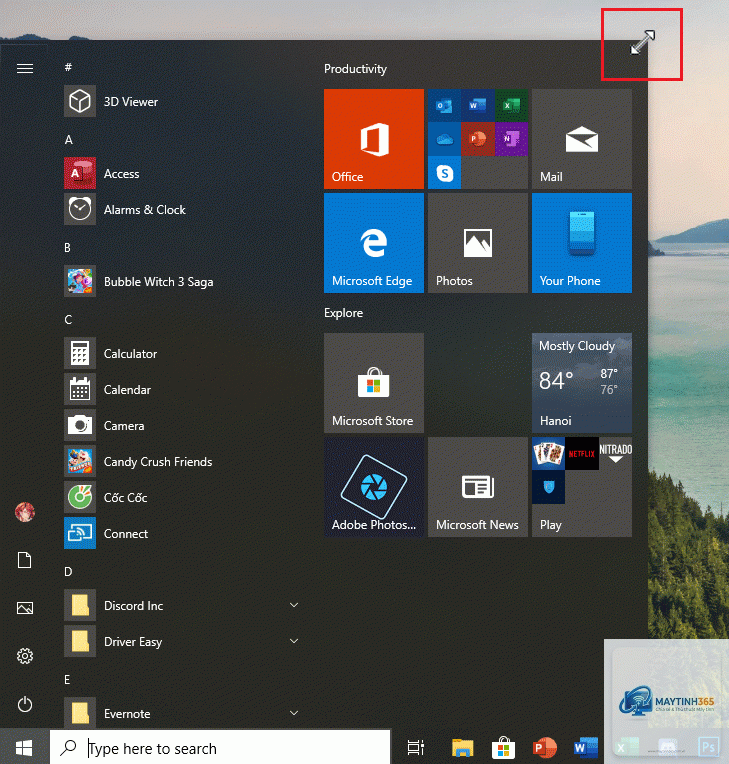Open OneDrive in the Office tile group
The width and height of the screenshot is (729, 764).
444,139
